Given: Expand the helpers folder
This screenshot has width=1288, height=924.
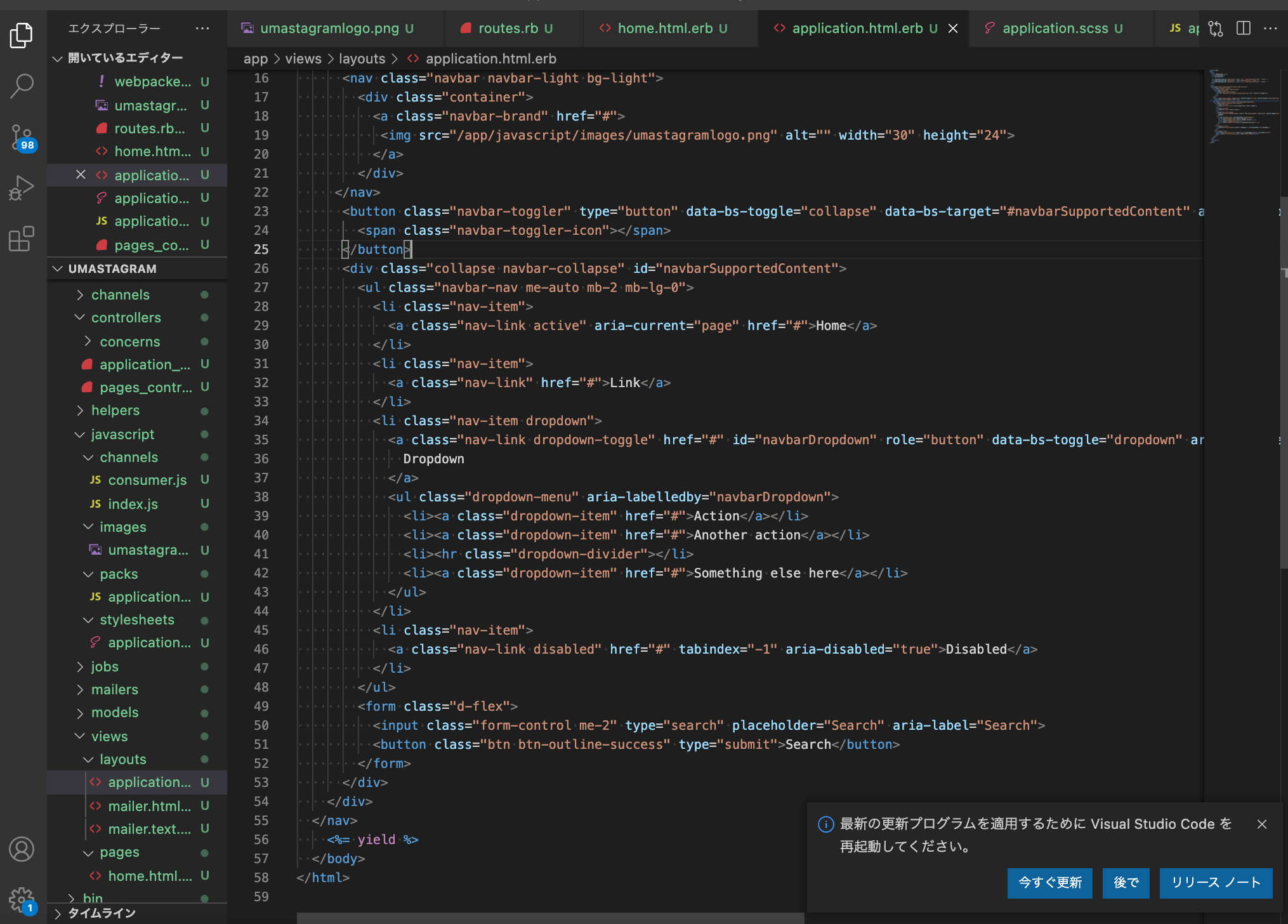Looking at the screenshot, I should (x=137, y=410).
